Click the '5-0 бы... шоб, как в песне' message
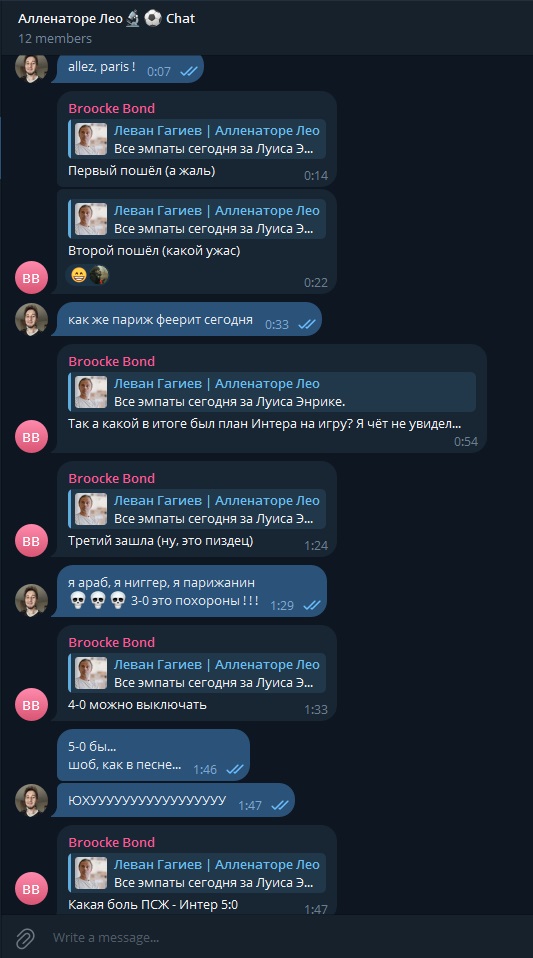Viewport: 533px width, 958px height. [x=153, y=755]
